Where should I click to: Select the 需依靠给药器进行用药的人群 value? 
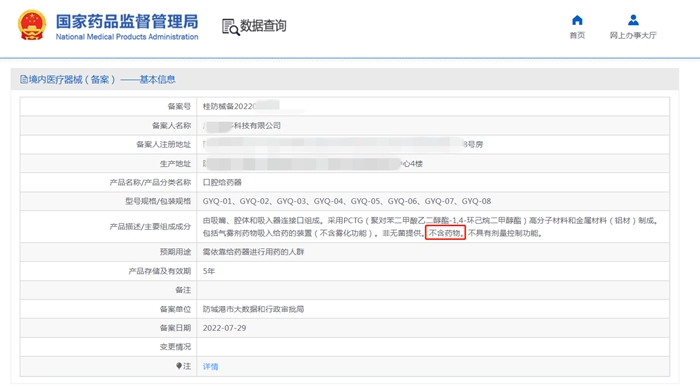tap(253, 252)
